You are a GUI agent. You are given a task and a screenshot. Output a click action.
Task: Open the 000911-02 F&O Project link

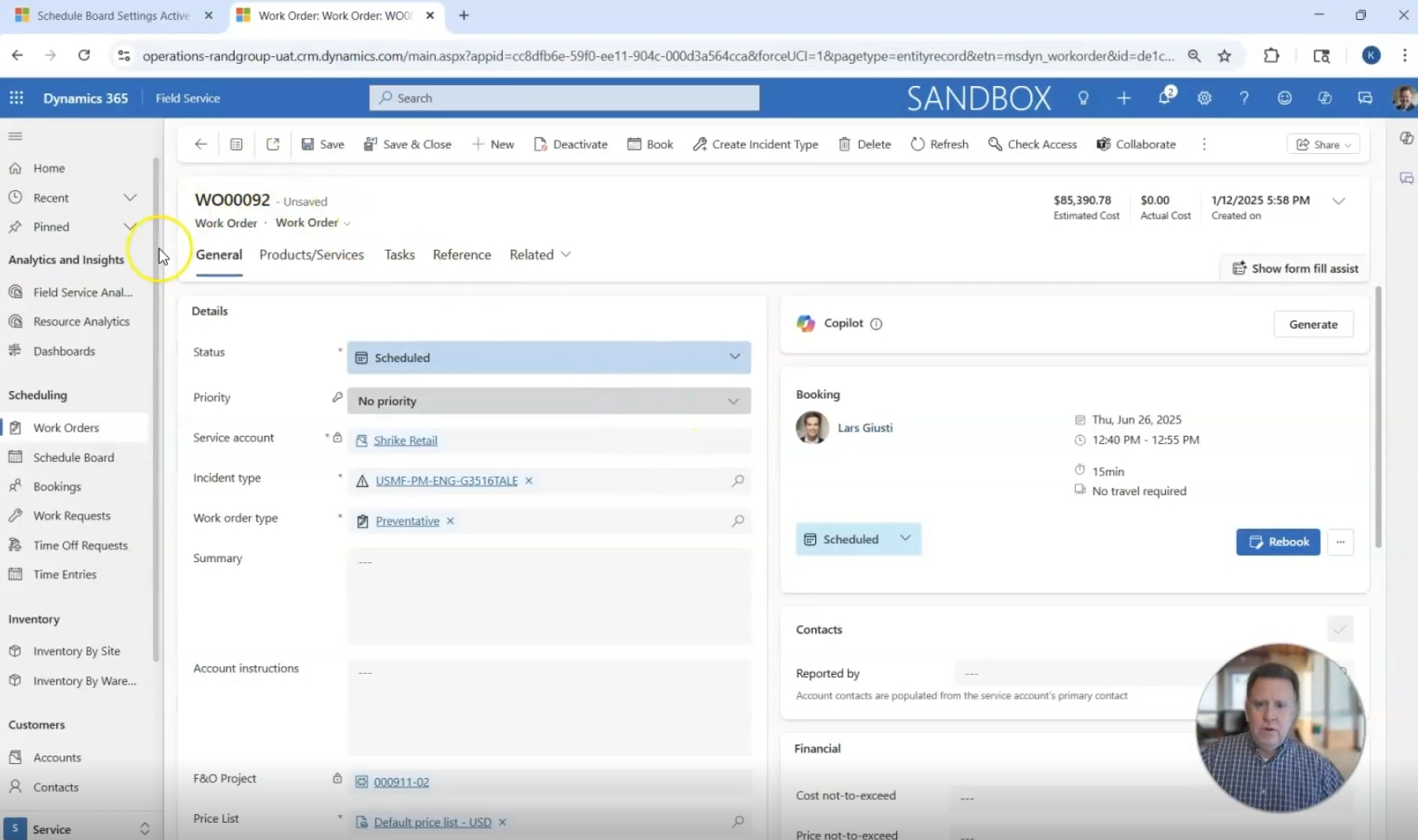(401, 782)
